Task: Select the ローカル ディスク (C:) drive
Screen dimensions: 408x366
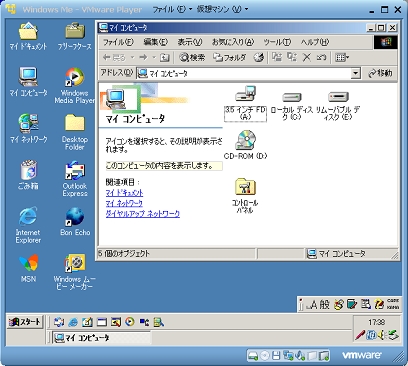Action: click(292, 106)
